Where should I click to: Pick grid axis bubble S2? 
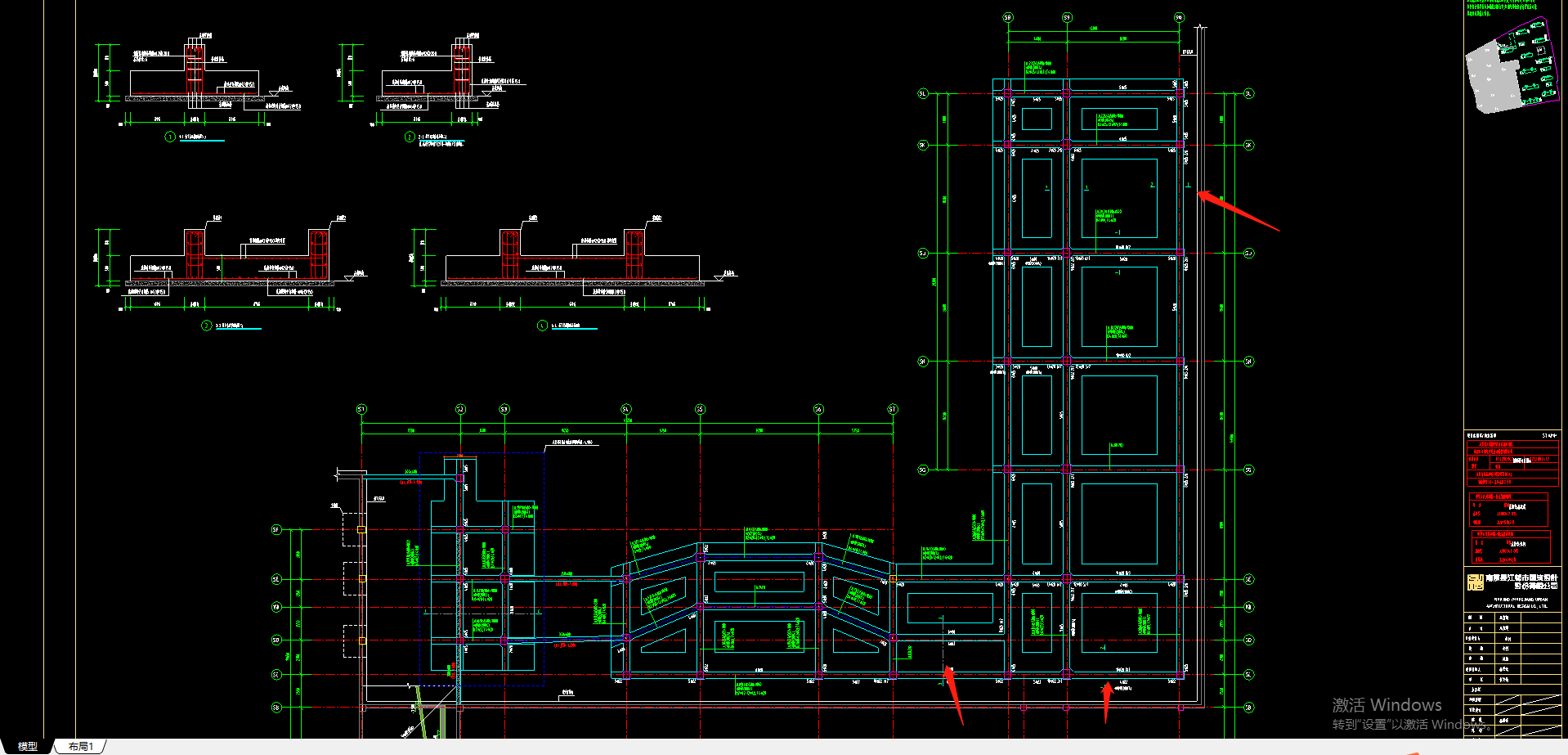click(460, 409)
